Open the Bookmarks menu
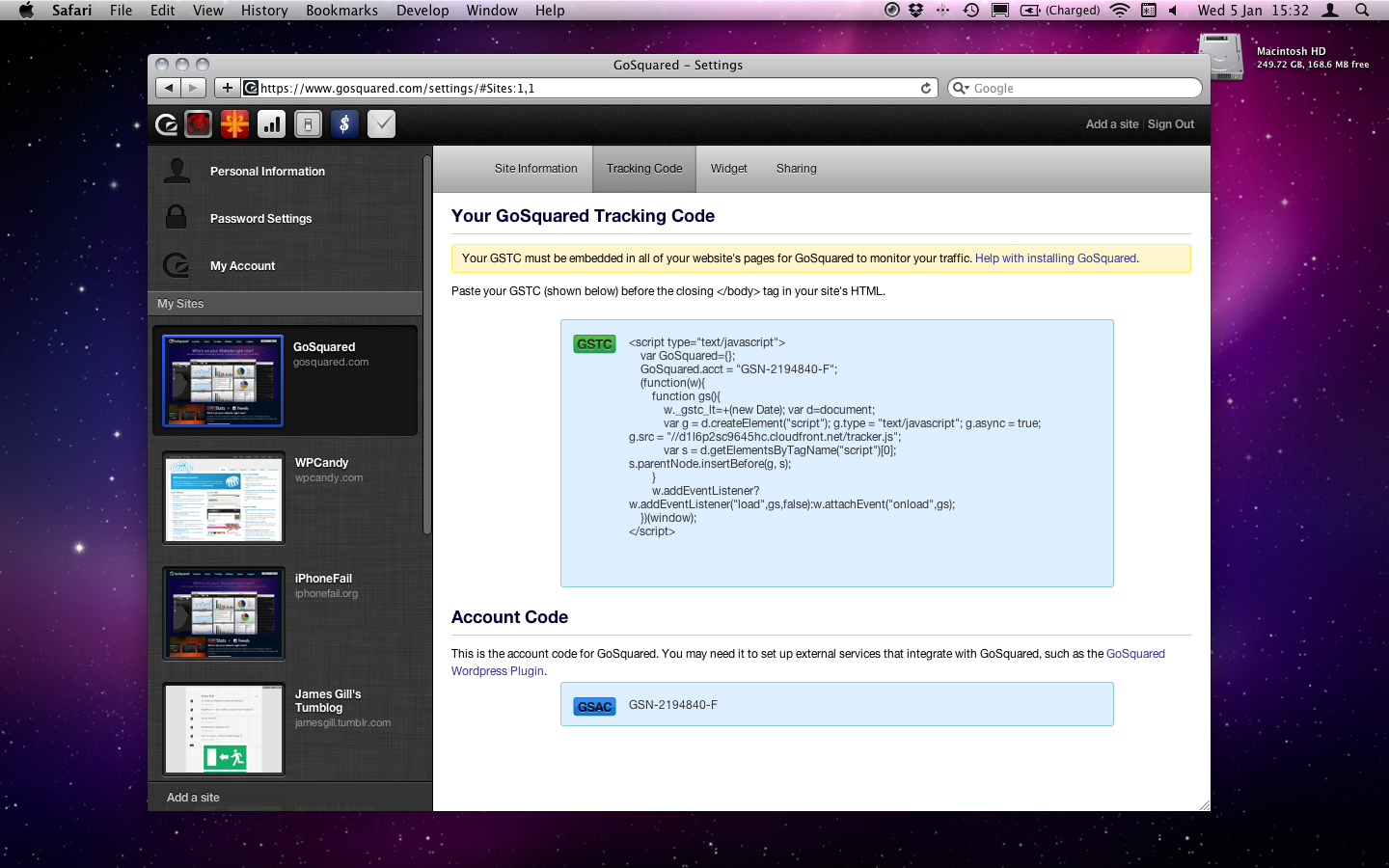 (x=341, y=11)
